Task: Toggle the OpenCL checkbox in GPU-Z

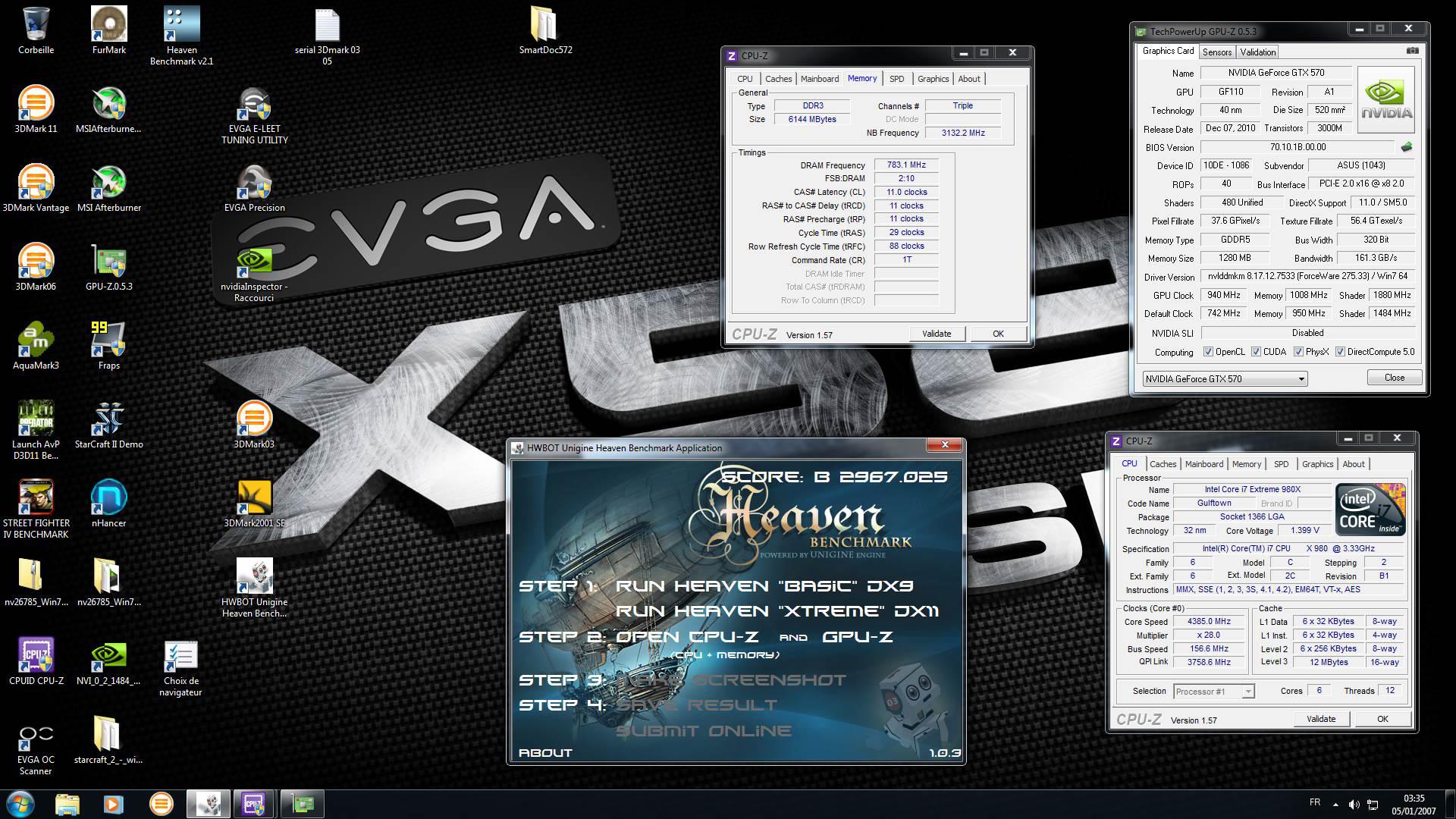Action: pos(1209,352)
